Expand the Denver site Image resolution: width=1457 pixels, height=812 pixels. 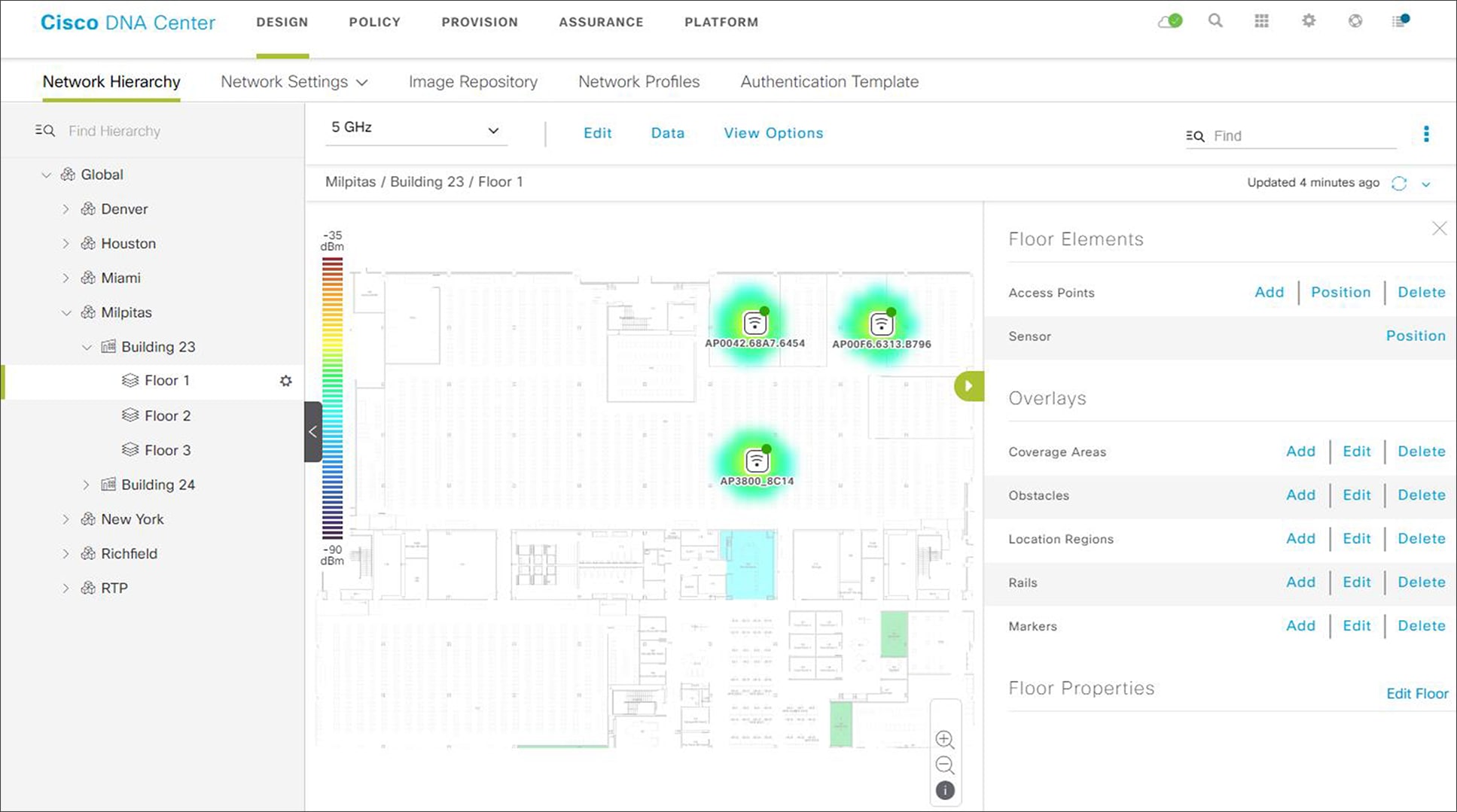click(x=66, y=209)
